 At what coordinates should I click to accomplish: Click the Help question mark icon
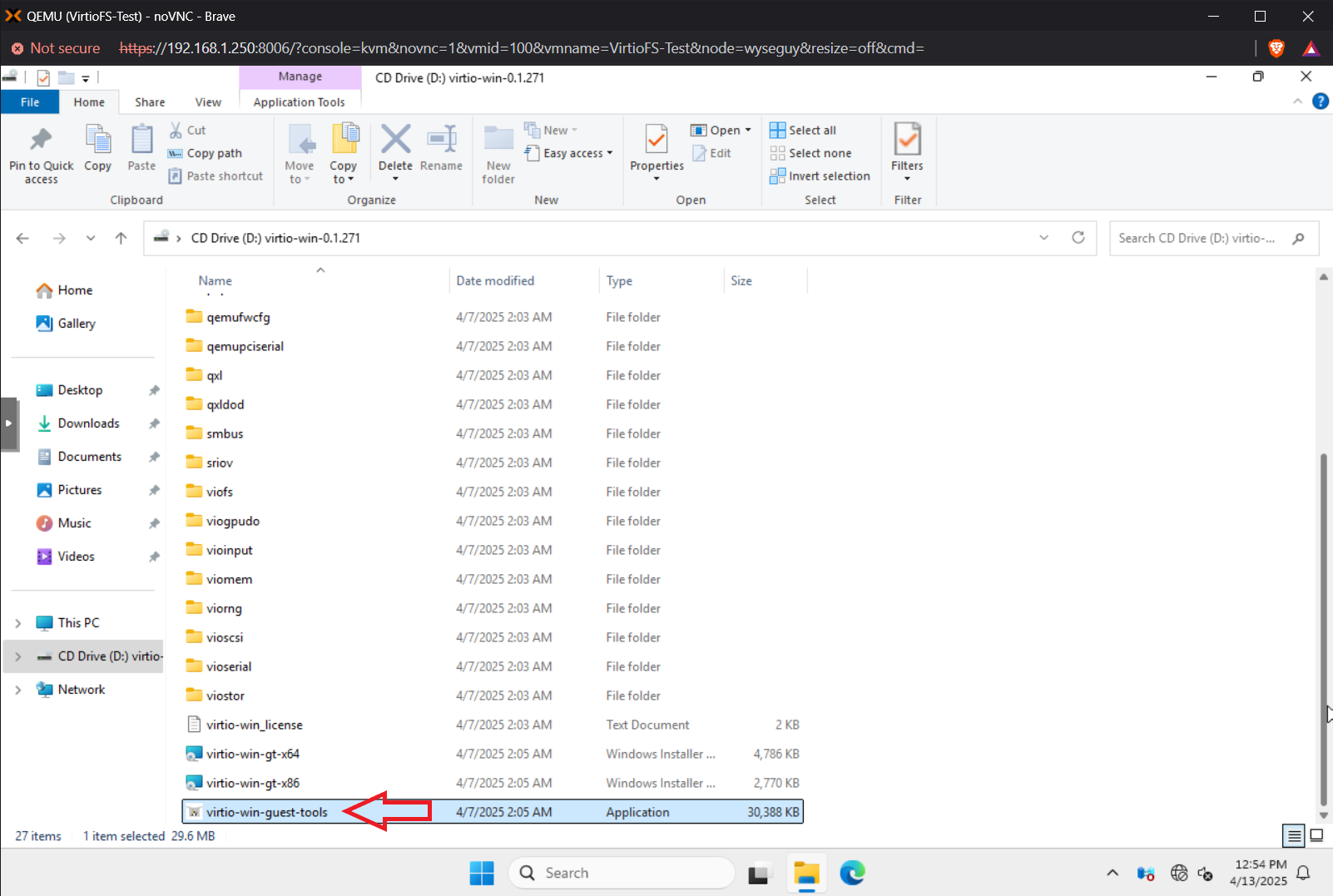(1321, 101)
